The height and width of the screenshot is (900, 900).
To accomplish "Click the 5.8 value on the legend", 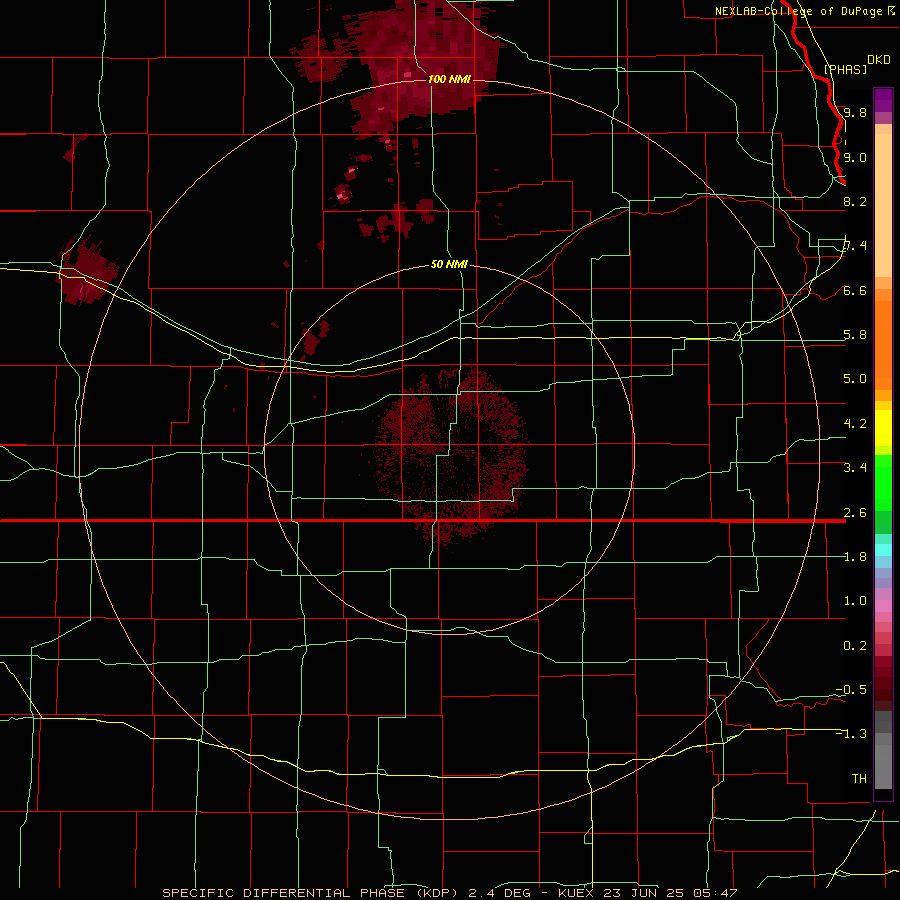I will 855,335.
